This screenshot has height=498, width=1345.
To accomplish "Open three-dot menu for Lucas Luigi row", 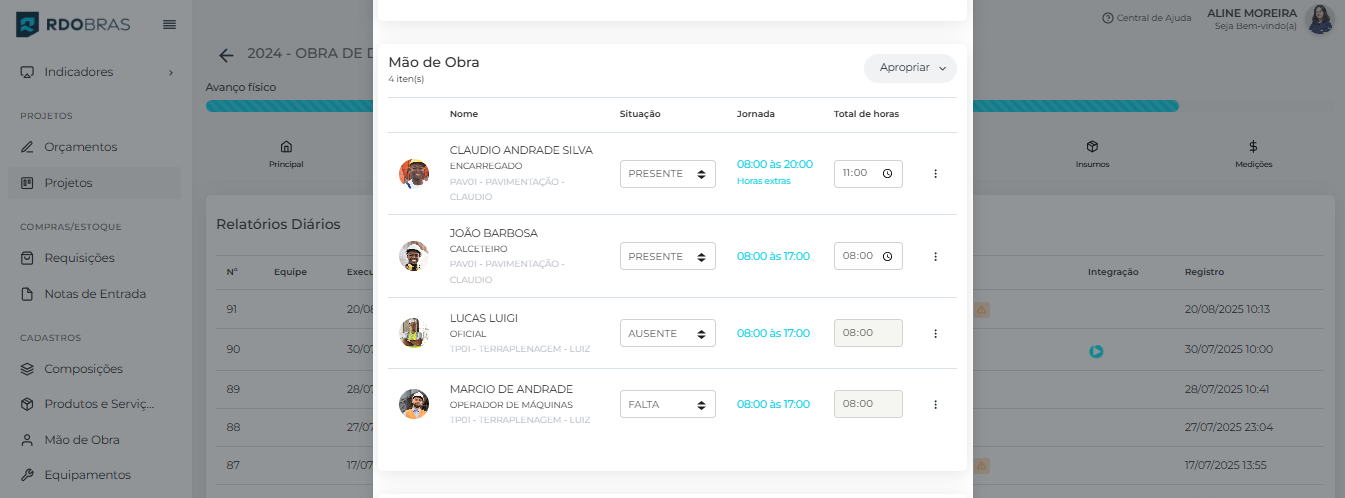I will tap(935, 334).
